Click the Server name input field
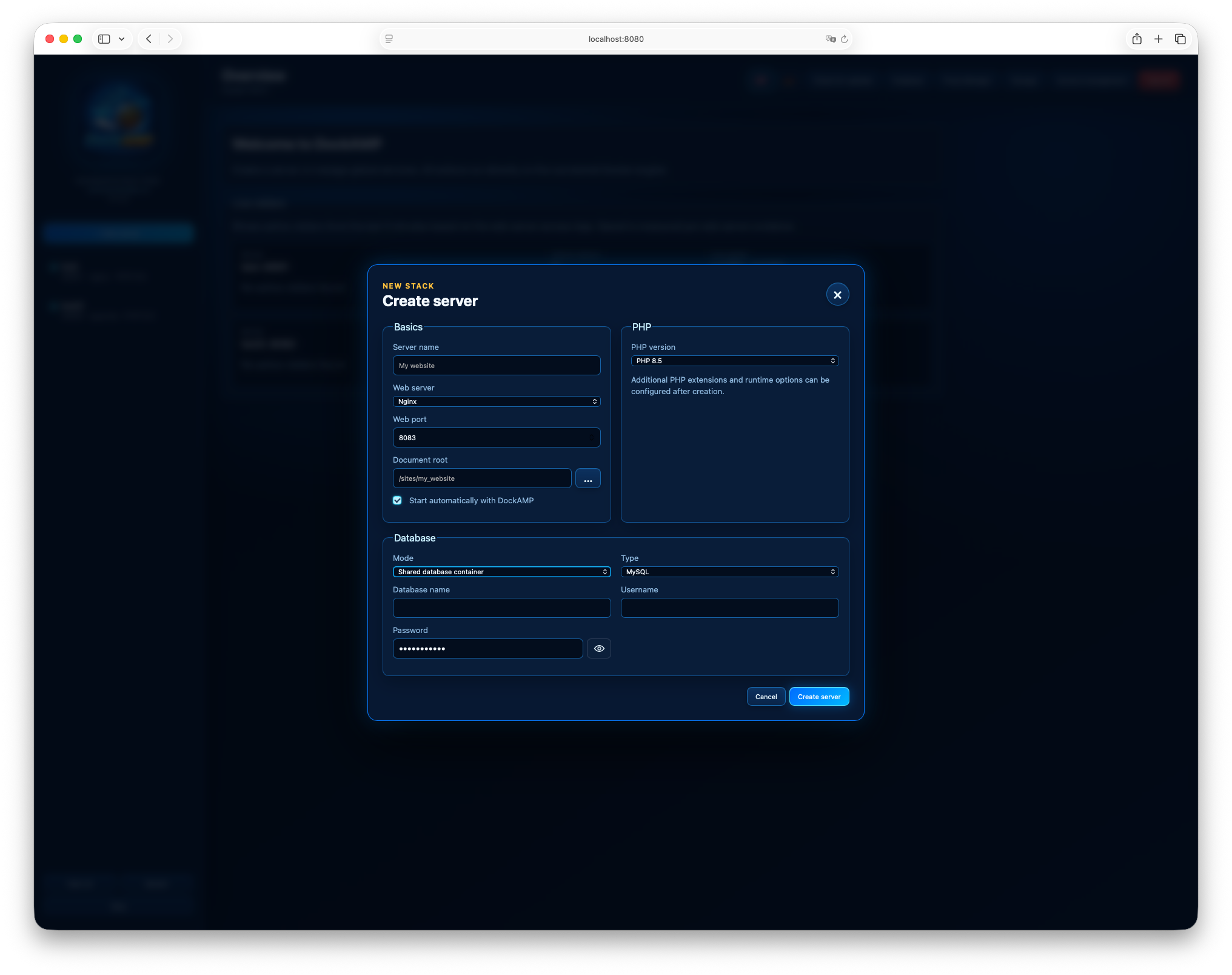This screenshot has height=975, width=1232. point(497,366)
